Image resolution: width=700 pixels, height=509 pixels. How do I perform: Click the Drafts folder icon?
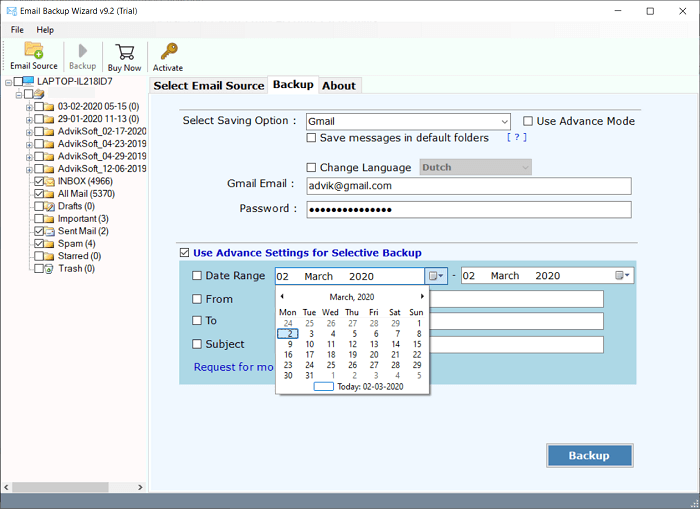click(49, 206)
